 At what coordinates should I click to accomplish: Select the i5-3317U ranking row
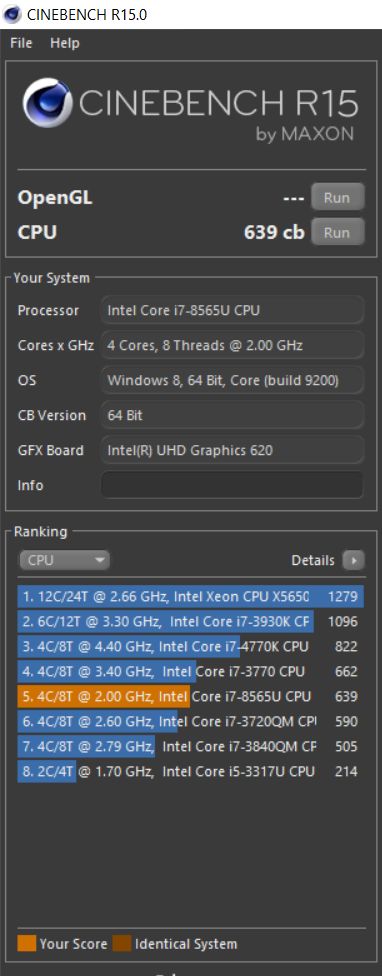[190, 771]
